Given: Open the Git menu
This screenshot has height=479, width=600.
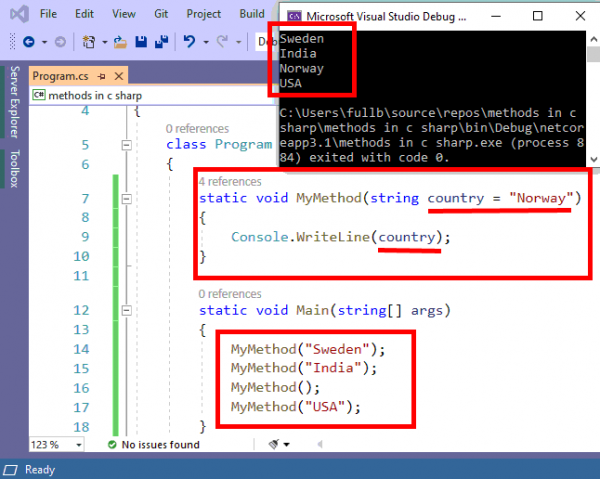Looking at the screenshot, I should pyautogui.click(x=160, y=14).
